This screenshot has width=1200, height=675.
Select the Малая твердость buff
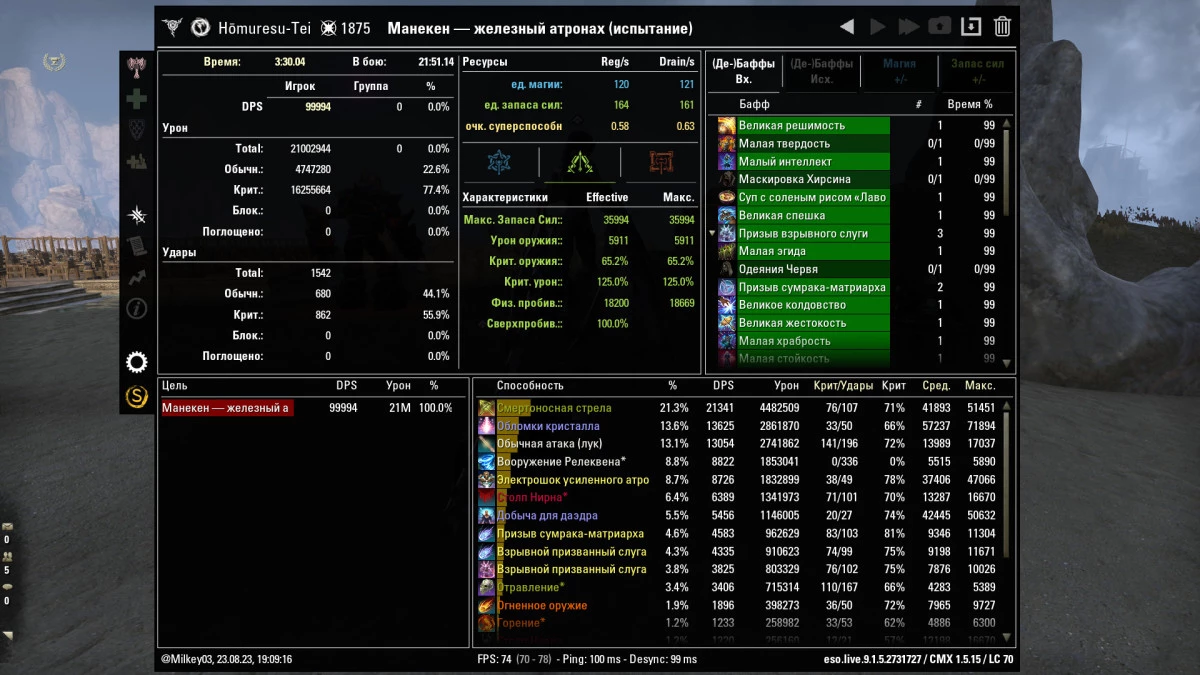(x=858, y=144)
